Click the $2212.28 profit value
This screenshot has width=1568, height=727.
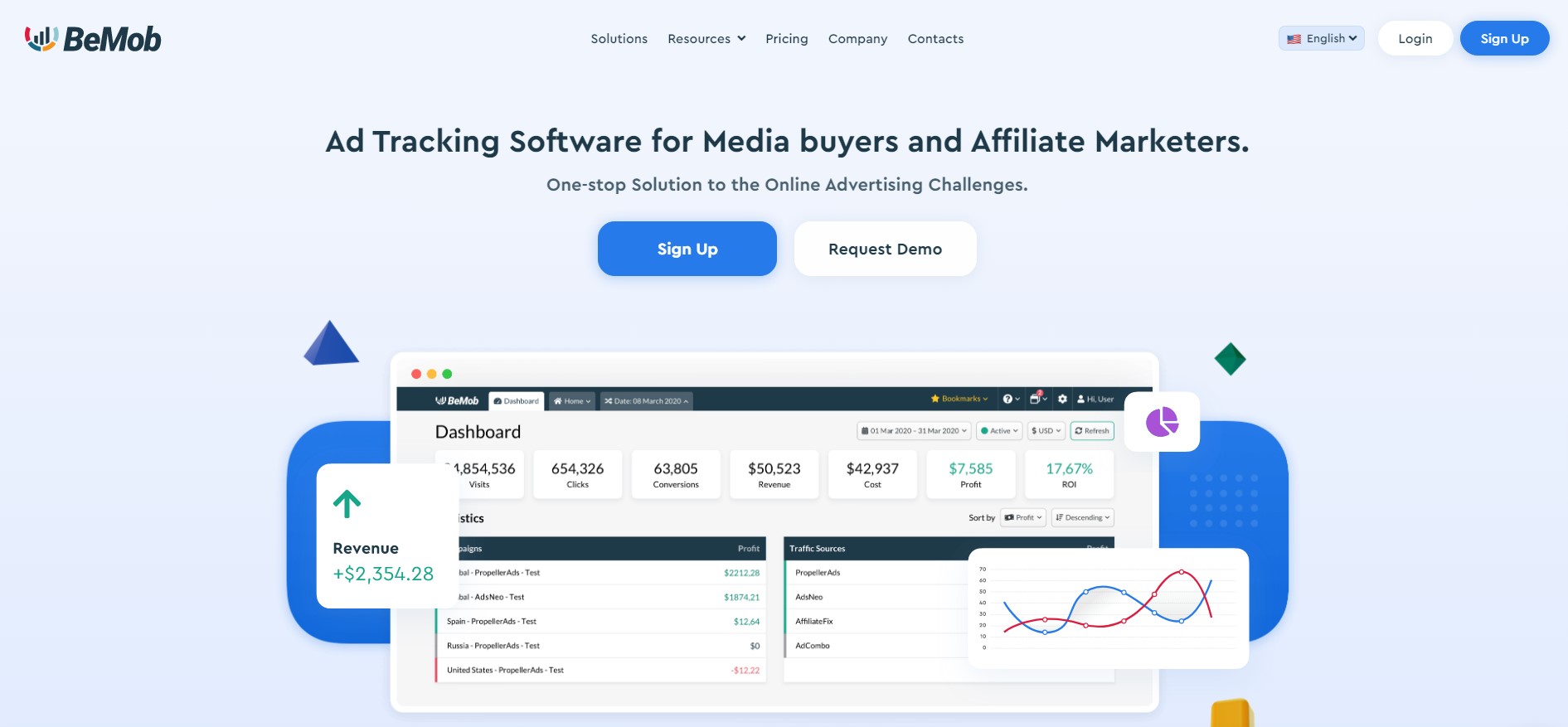click(x=741, y=573)
